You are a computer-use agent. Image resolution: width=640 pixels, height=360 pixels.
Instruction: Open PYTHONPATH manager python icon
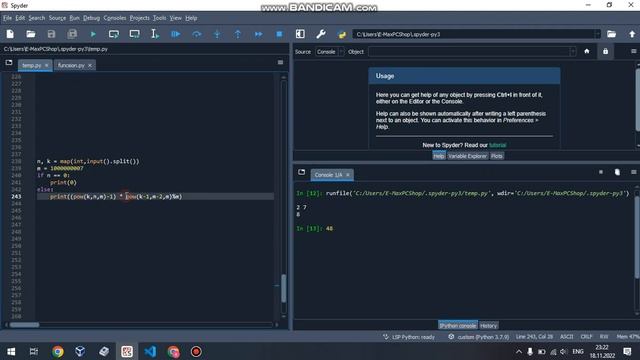click(342, 34)
